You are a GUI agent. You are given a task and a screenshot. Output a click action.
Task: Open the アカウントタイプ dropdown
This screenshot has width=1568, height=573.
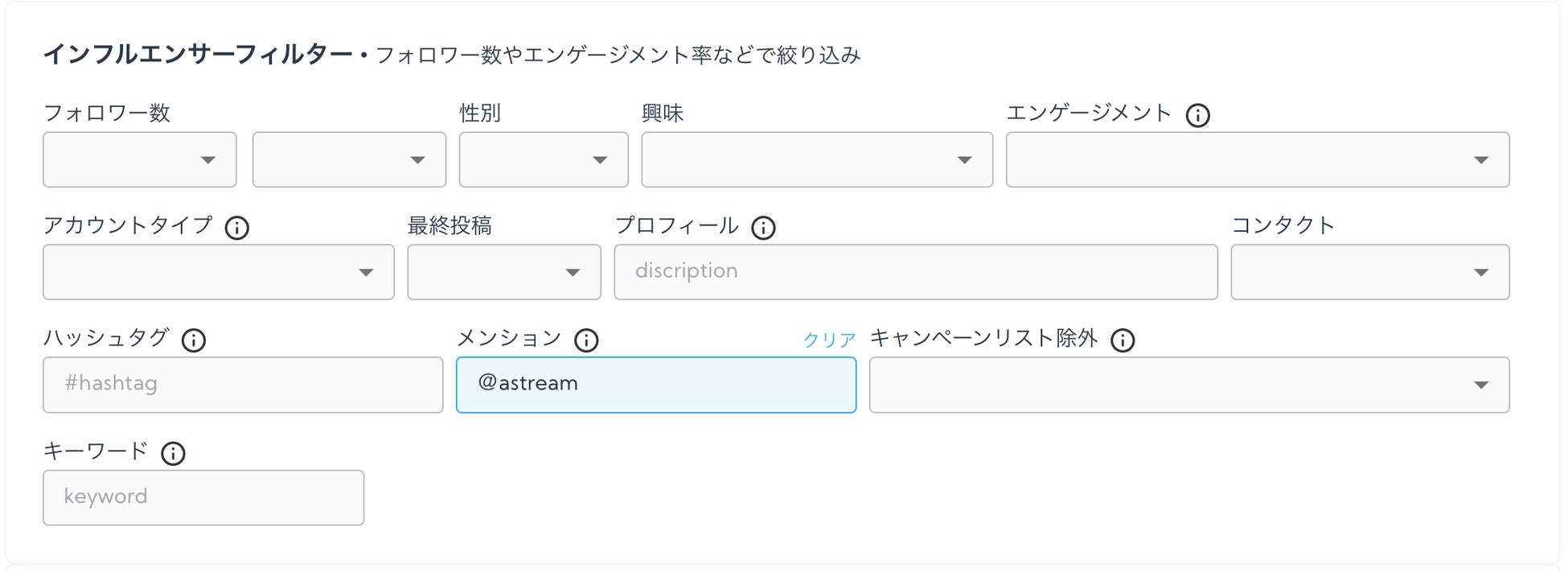(x=219, y=273)
